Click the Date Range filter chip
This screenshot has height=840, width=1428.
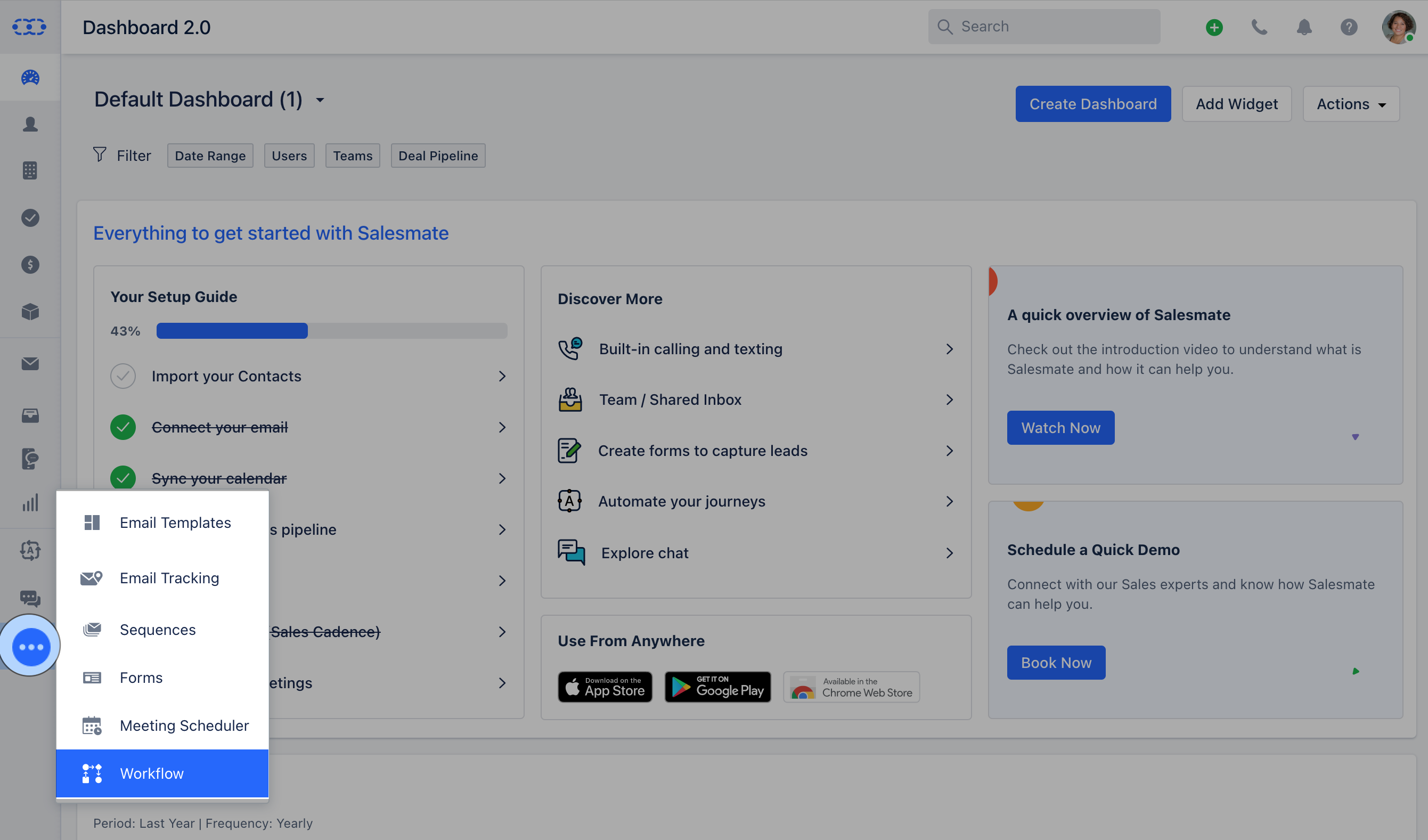(x=210, y=156)
